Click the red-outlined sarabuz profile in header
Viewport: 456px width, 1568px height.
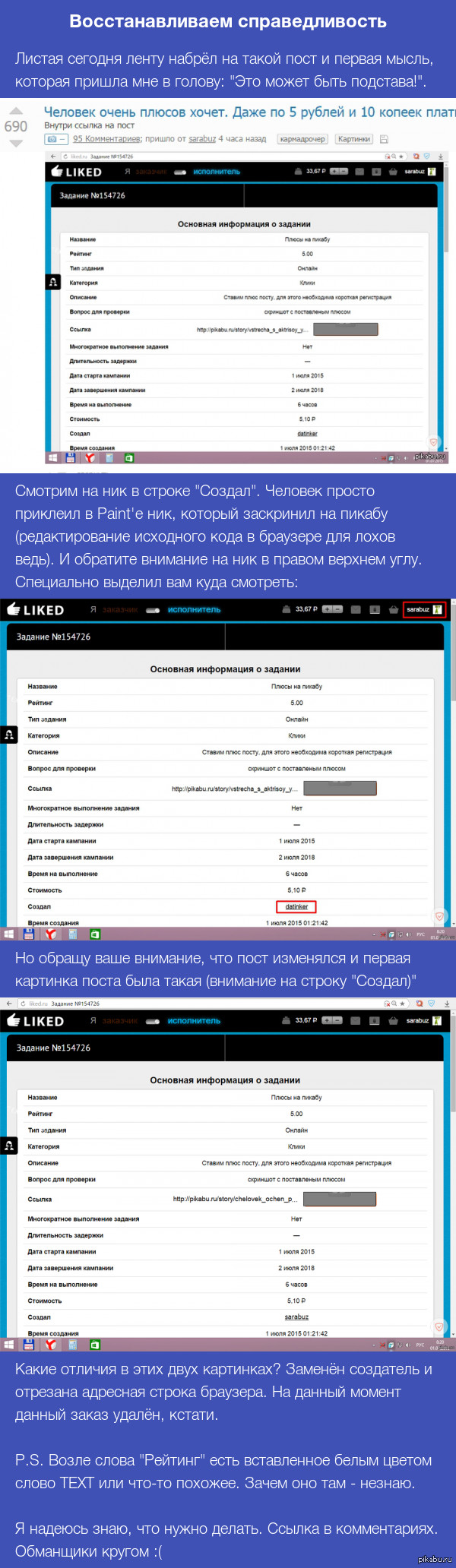click(x=423, y=609)
